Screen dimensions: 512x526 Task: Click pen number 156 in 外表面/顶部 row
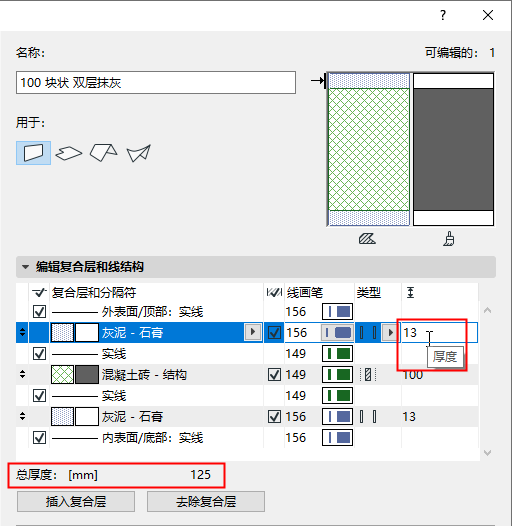tap(296, 312)
